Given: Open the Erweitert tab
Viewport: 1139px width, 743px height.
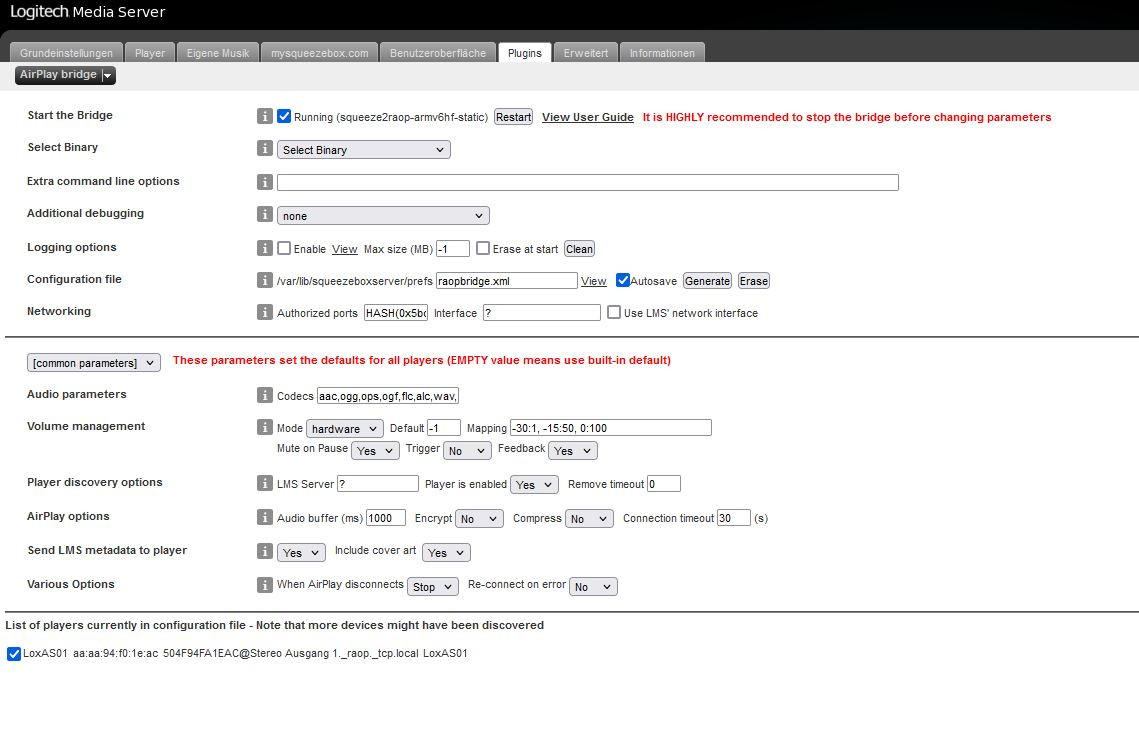Looking at the screenshot, I should pyautogui.click(x=585, y=53).
